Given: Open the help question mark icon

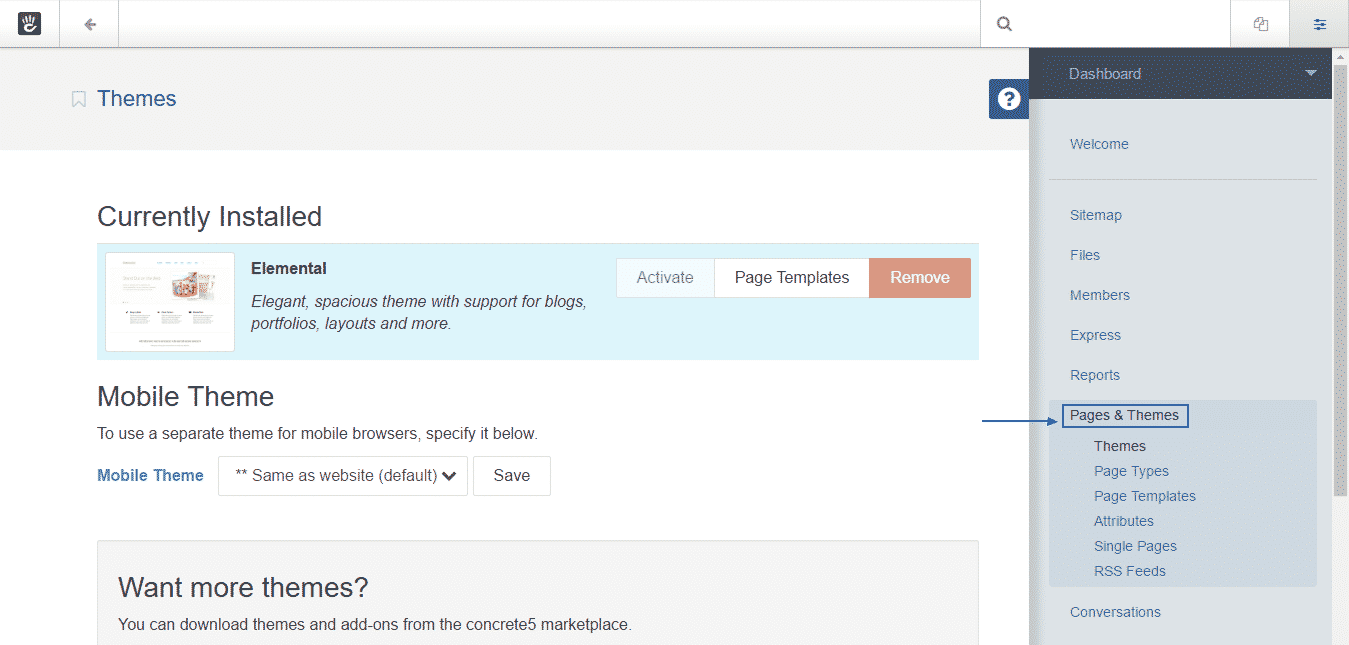Looking at the screenshot, I should [1009, 99].
